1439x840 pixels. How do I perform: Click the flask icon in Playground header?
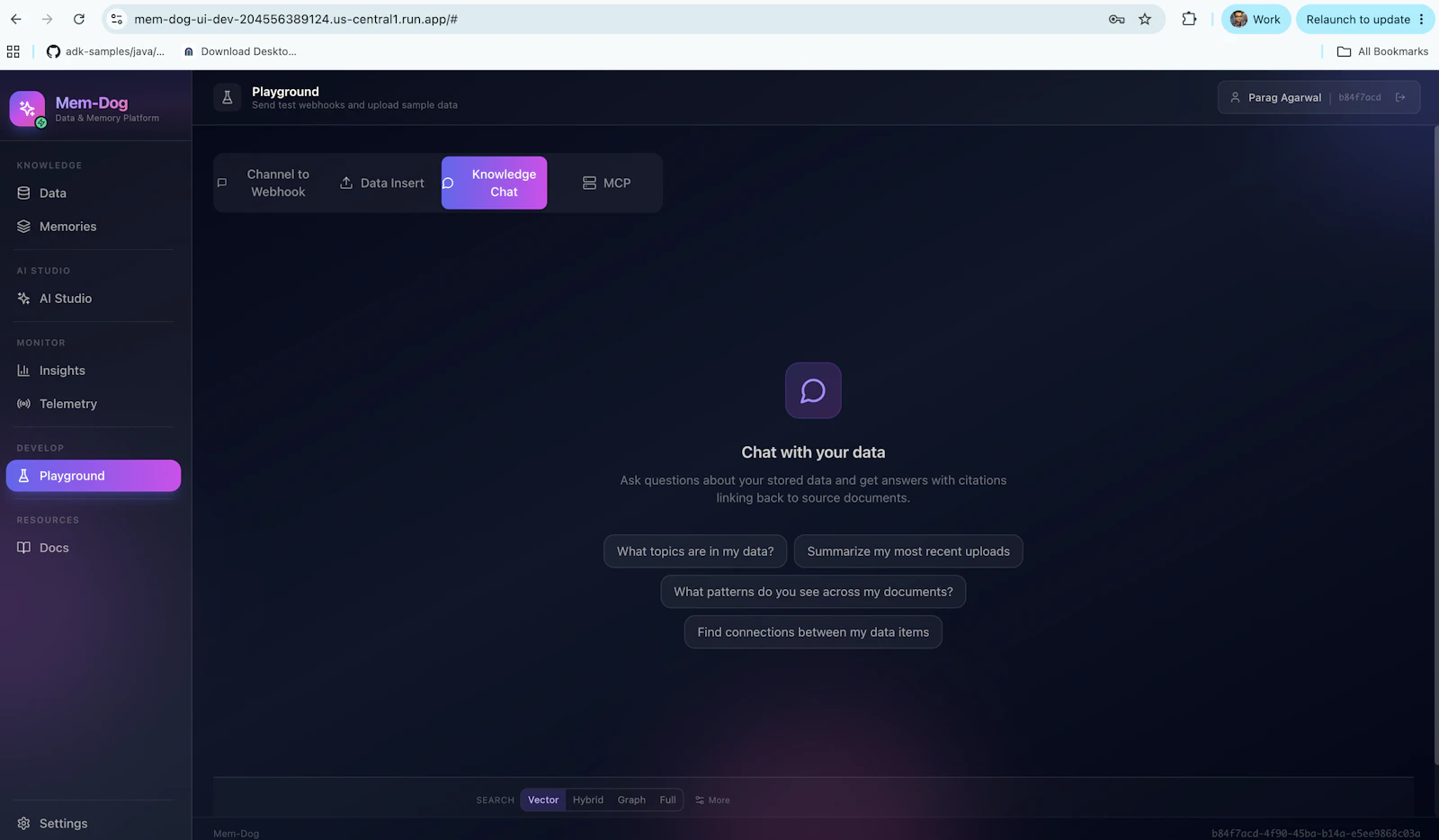[228, 97]
